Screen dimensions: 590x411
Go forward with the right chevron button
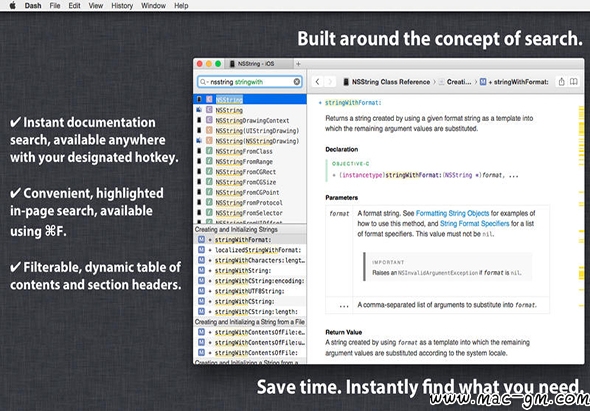(330, 82)
